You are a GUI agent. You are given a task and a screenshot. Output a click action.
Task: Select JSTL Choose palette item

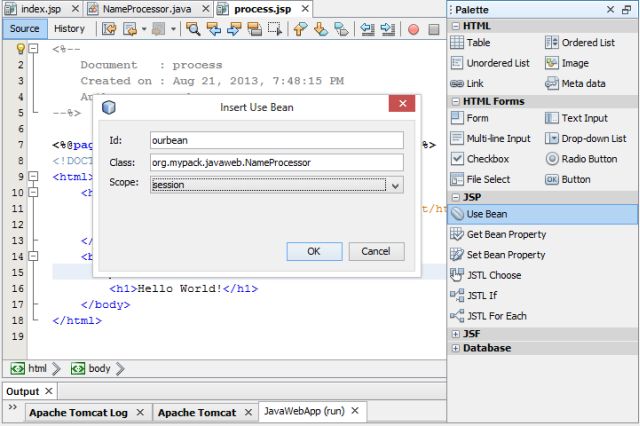coord(486,275)
